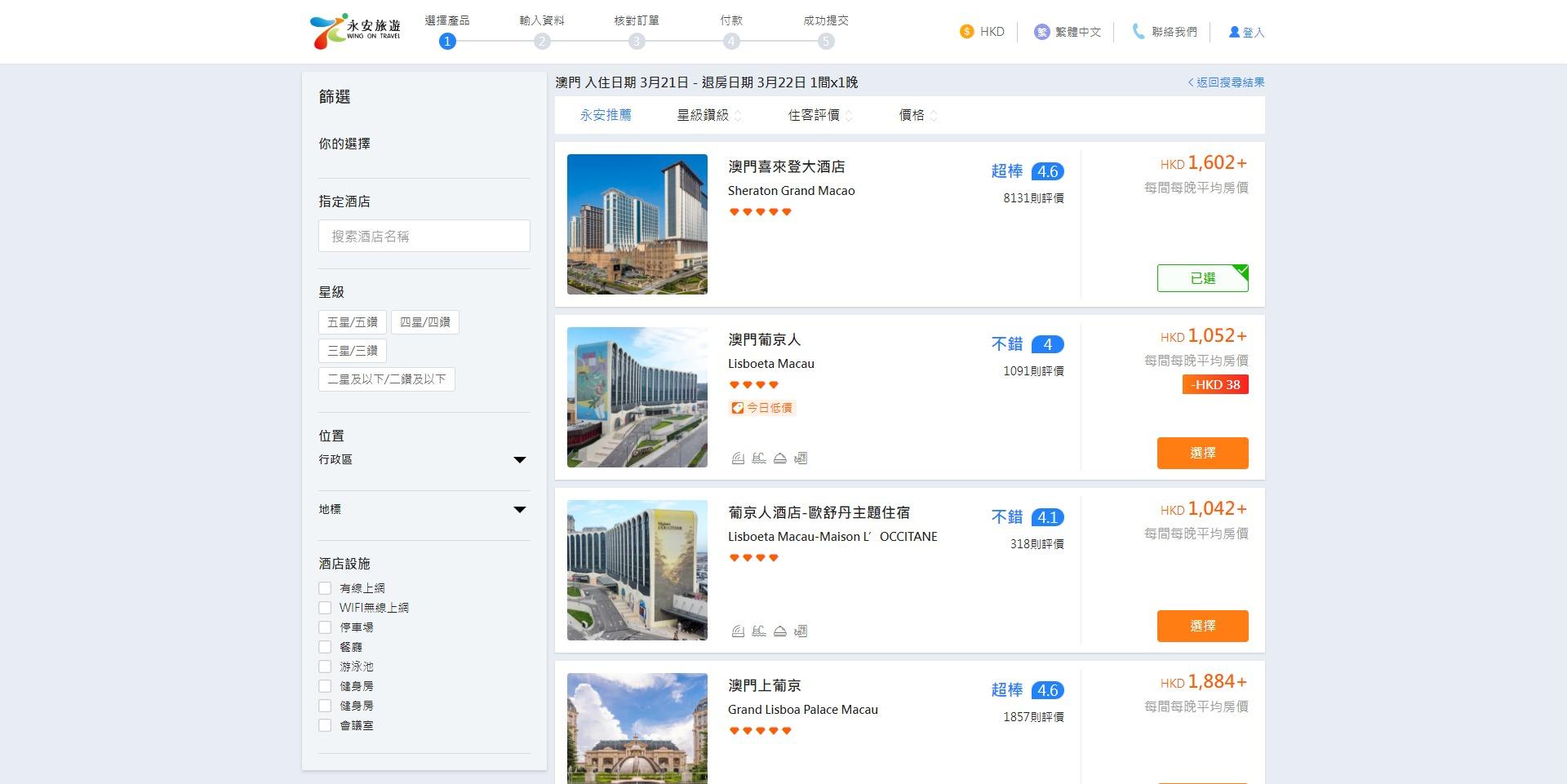Select the restaurant amenity icon under Lisboeta Macau

(779, 458)
